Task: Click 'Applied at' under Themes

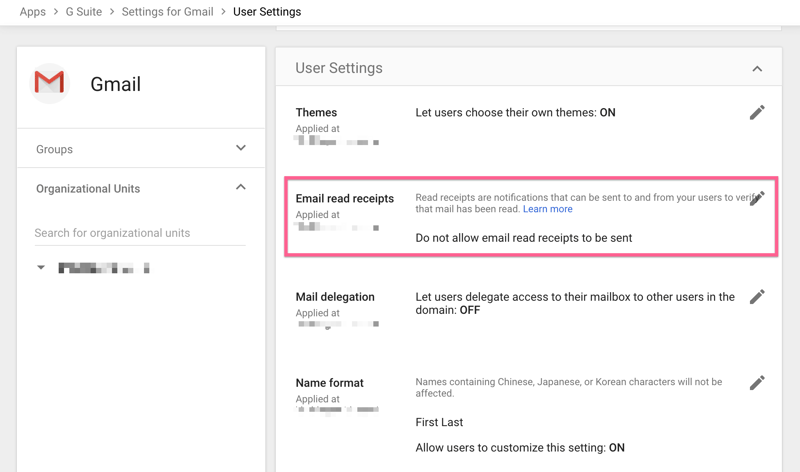Action: coord(317,129)
